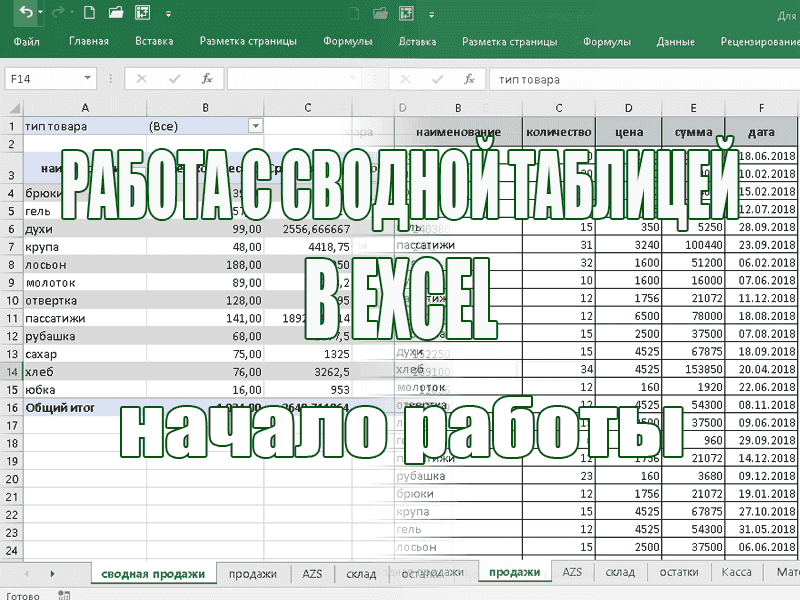The image size is (800, 600).
Task: Click the sheet tab scroll right arrow
Action: [52, 573]
